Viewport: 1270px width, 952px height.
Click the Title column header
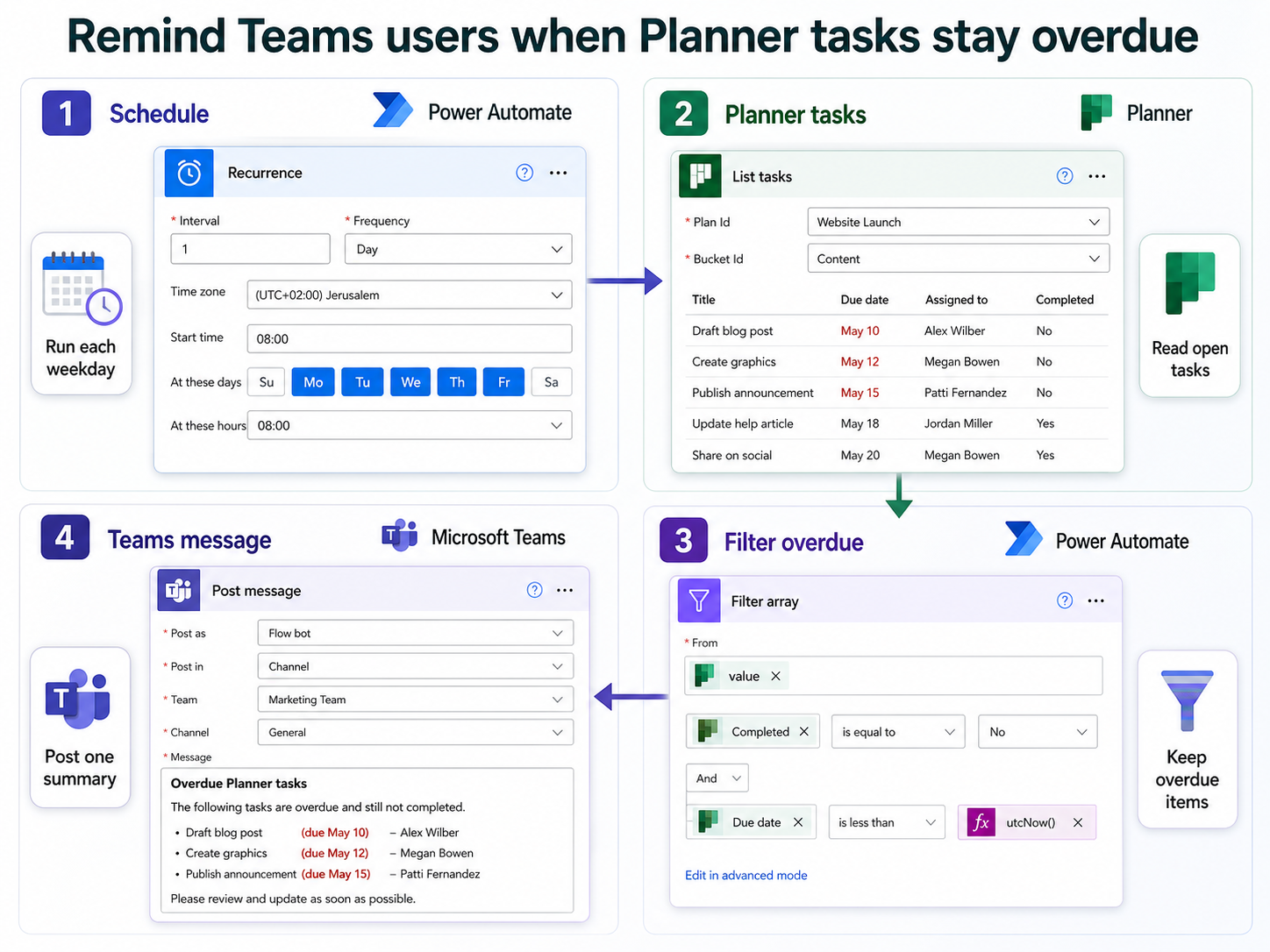703,300
